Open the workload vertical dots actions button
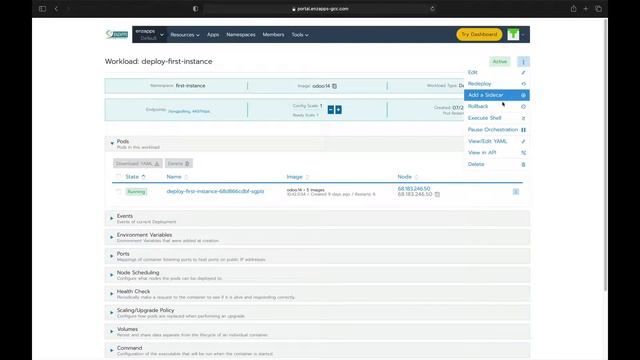The image size is (640, 360). click(523, 62)
